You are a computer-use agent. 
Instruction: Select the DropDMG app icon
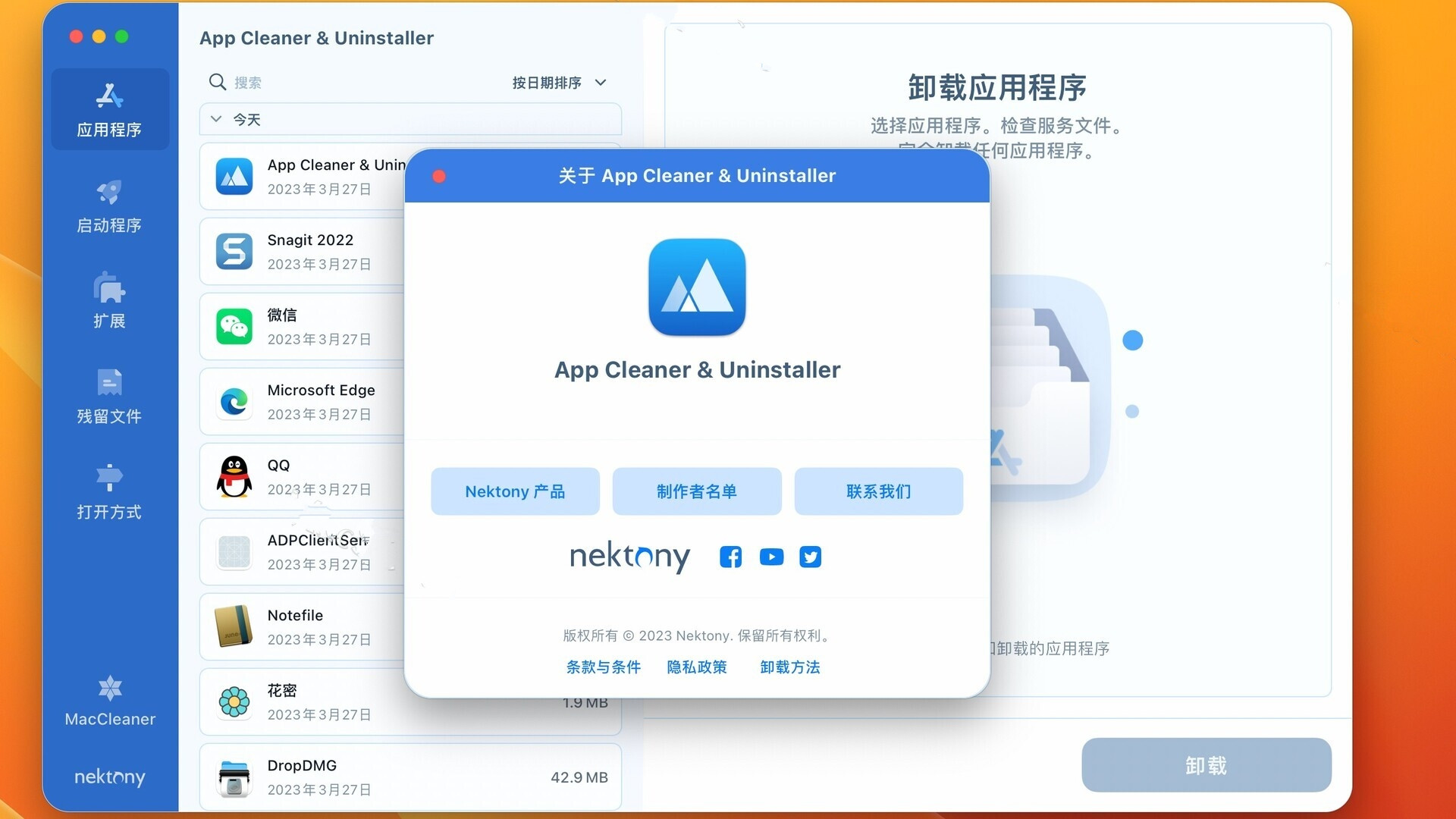[234, 777]
